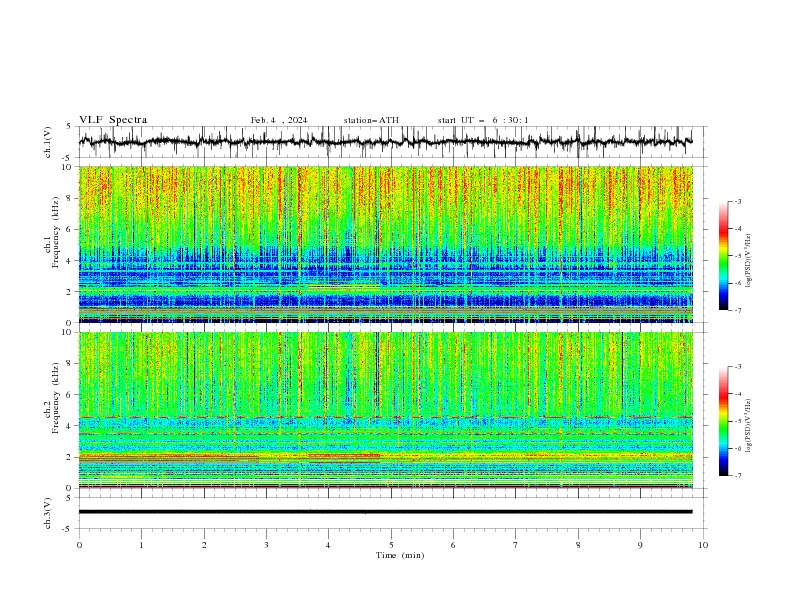
Task: Click the upper PSD color bar
Action: pyautogui.click(x=724, y=256)
